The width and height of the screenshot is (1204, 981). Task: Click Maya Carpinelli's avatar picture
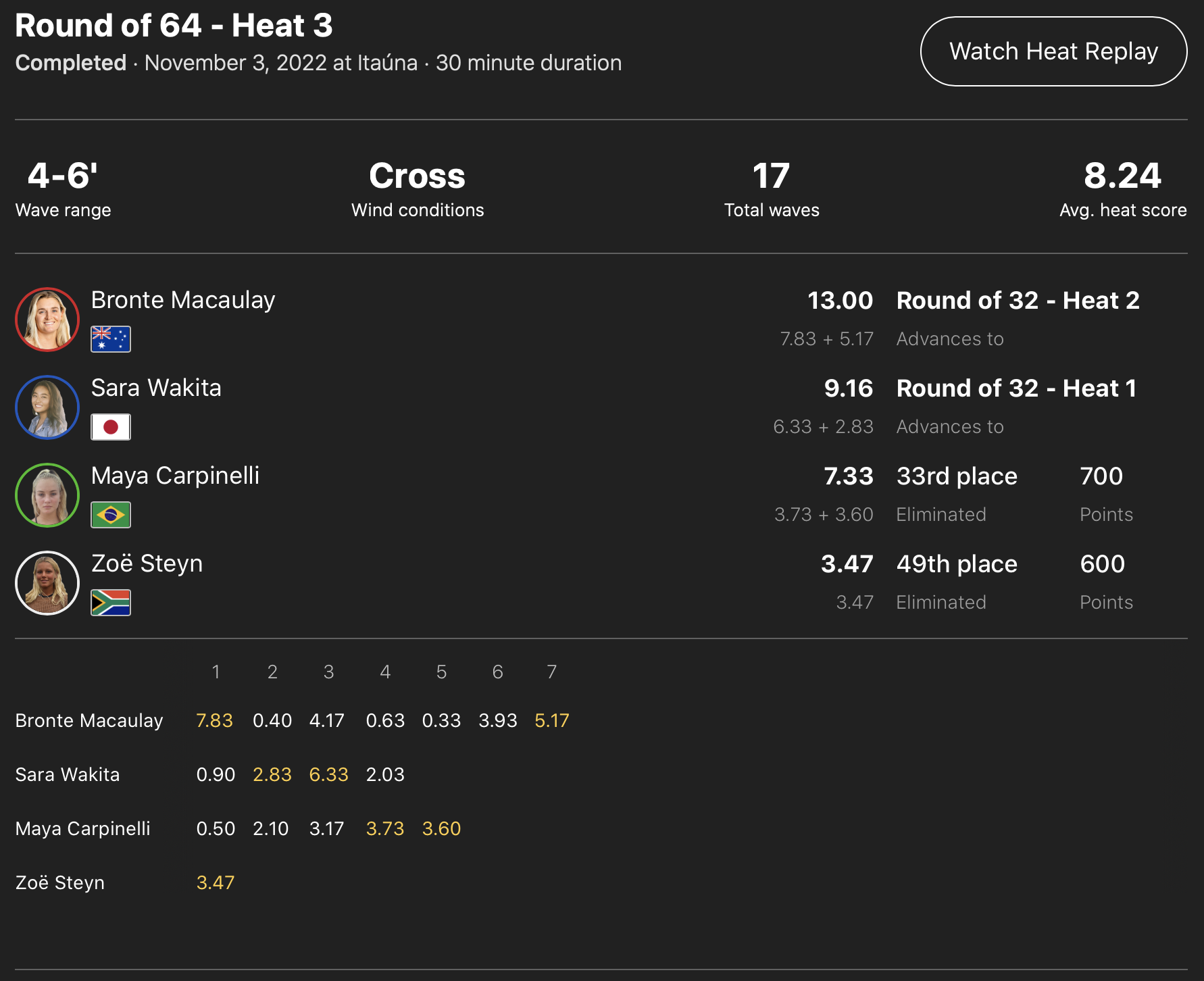click(47, 495)
